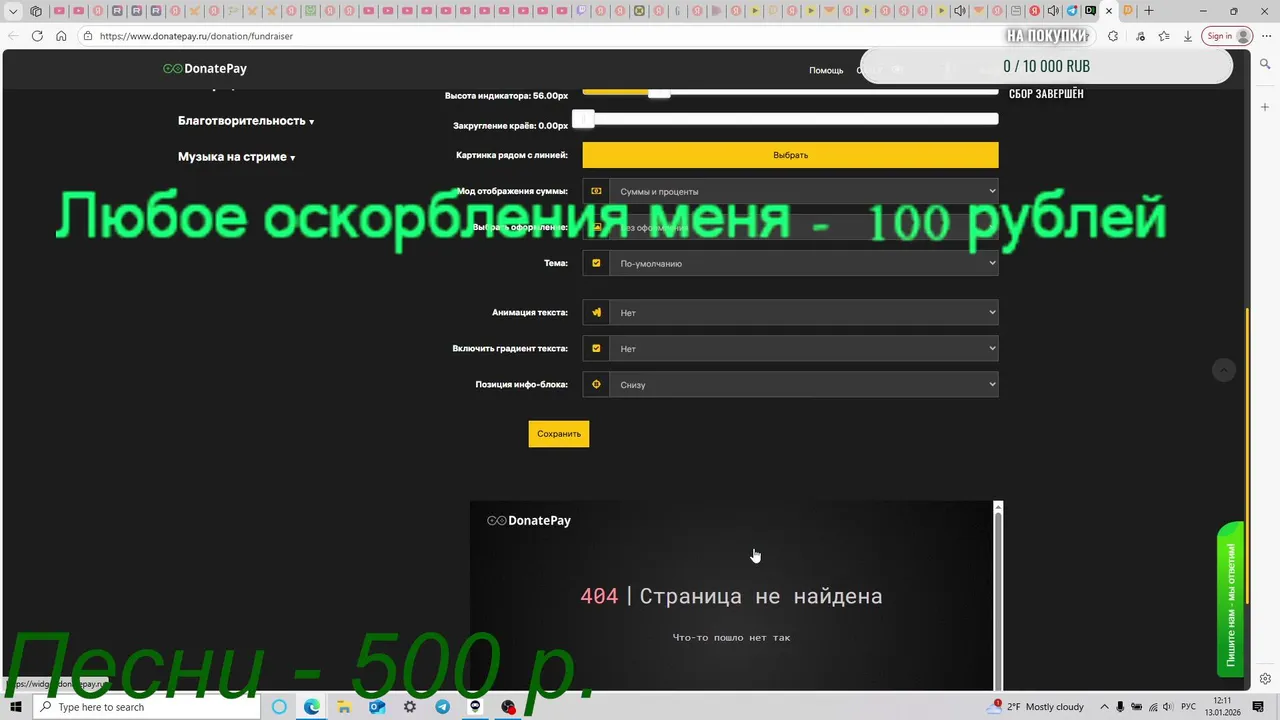The height and width of the screenshot is (720, 1280).
Task: Open the workspaces icon beside tab search
Action: click(36, 11)
